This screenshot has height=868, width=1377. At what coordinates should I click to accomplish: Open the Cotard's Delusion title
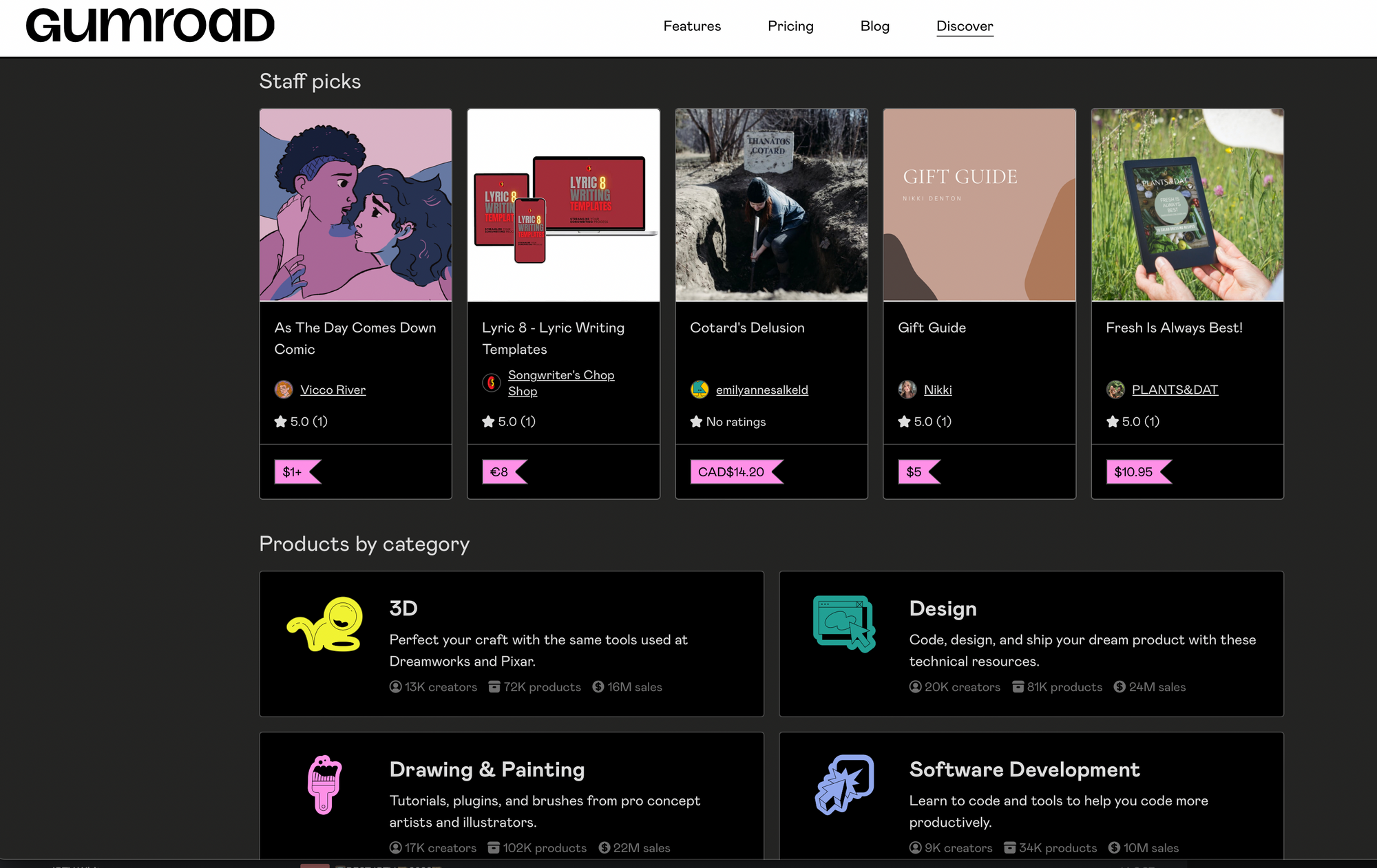click(747, 328)
